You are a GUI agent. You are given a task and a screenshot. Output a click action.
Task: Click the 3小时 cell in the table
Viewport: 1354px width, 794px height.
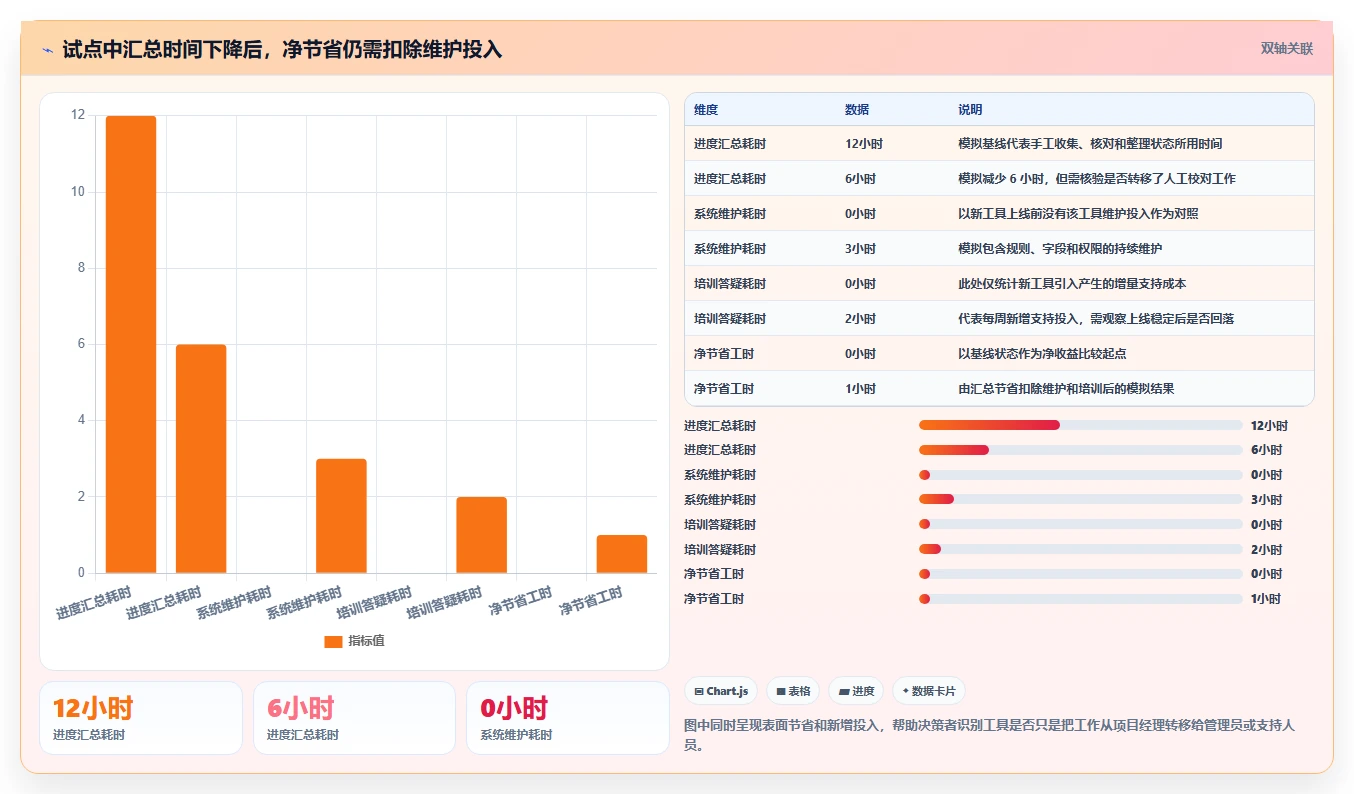pyautogui.click(x=861, y=249)
